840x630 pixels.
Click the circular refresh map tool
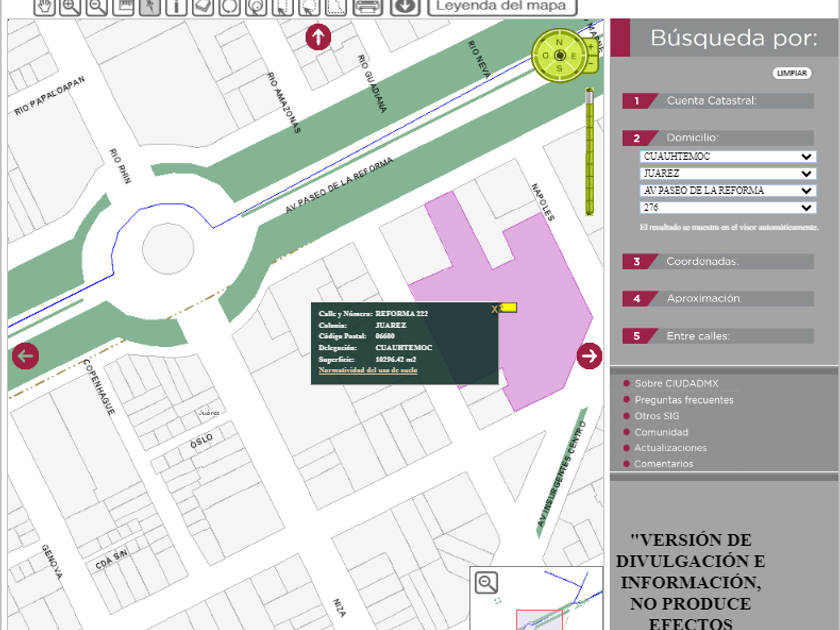coord(229,6)
